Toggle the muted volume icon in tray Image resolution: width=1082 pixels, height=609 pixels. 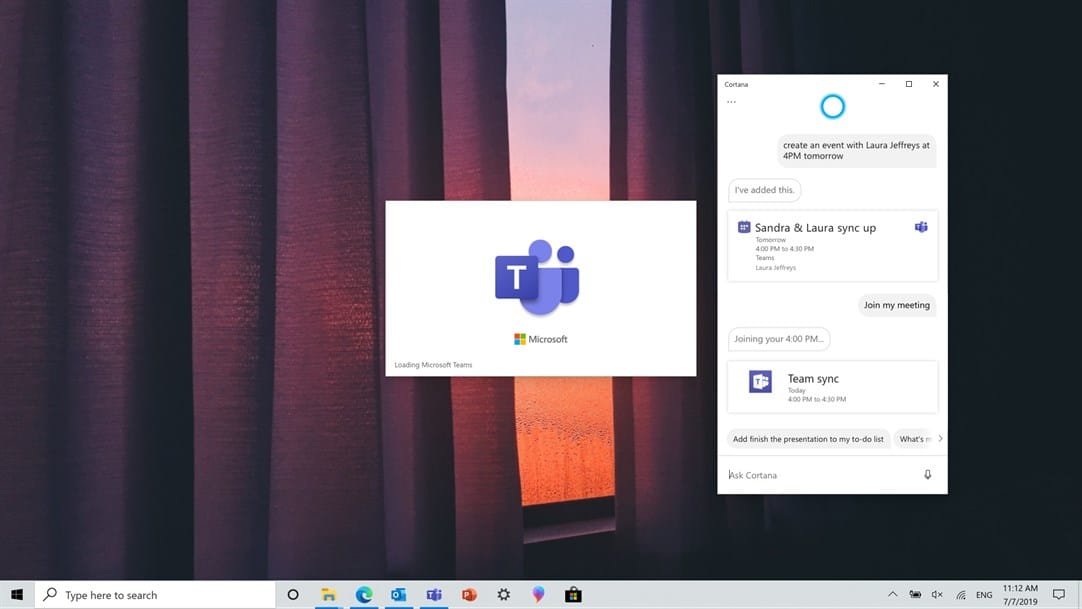pyautogui.click(x=937, y=595)
